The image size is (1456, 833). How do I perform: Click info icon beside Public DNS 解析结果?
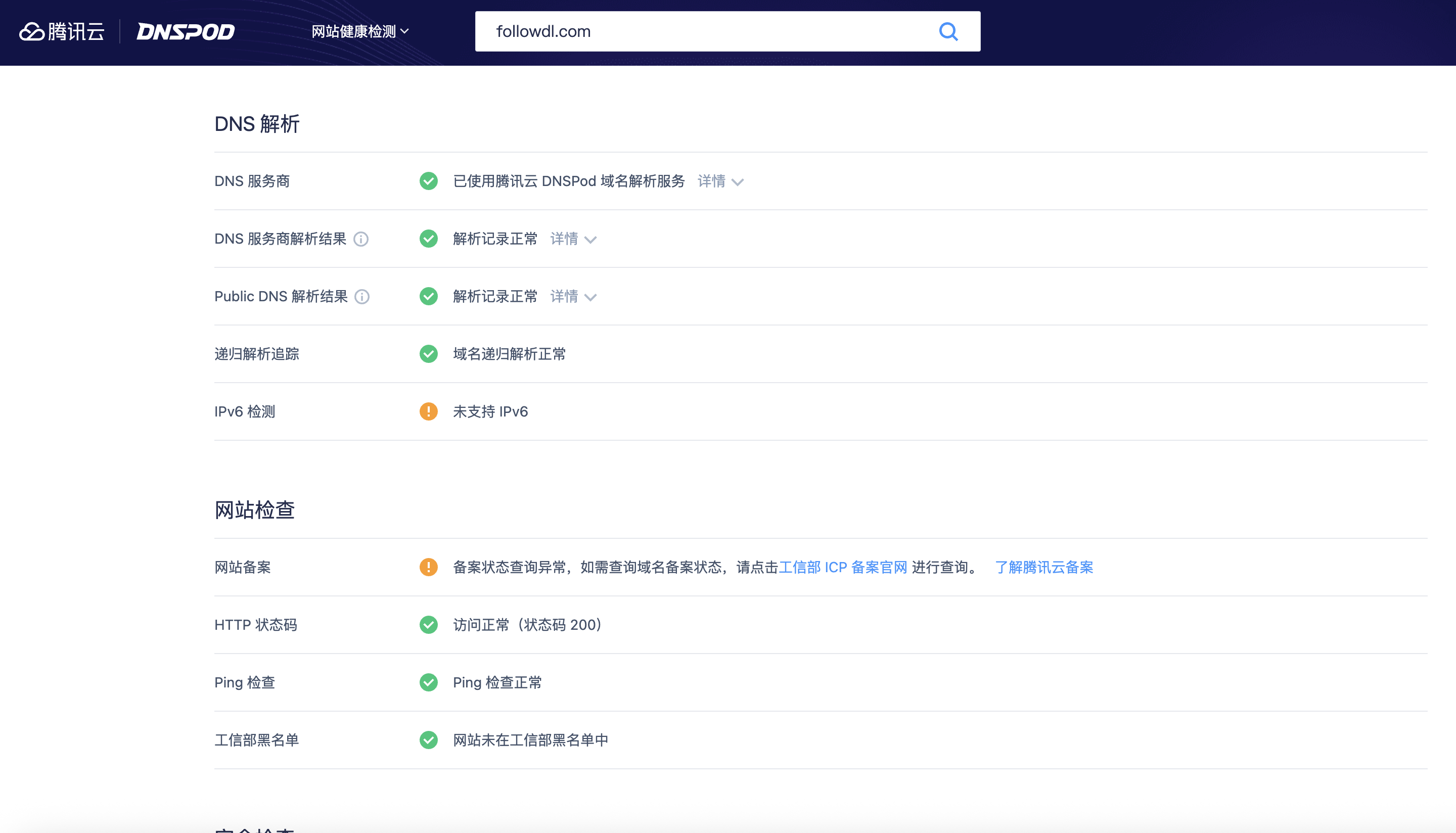click(x=362, y=296)
